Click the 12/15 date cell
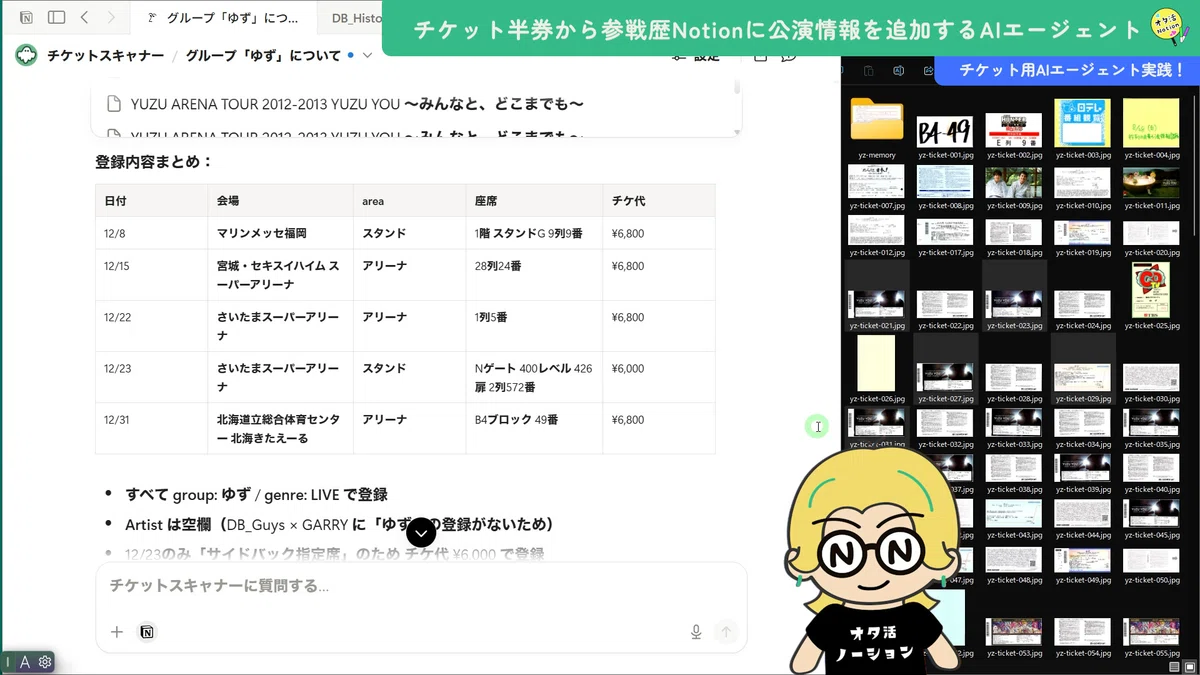1200x675 pixels. (152, 275)
